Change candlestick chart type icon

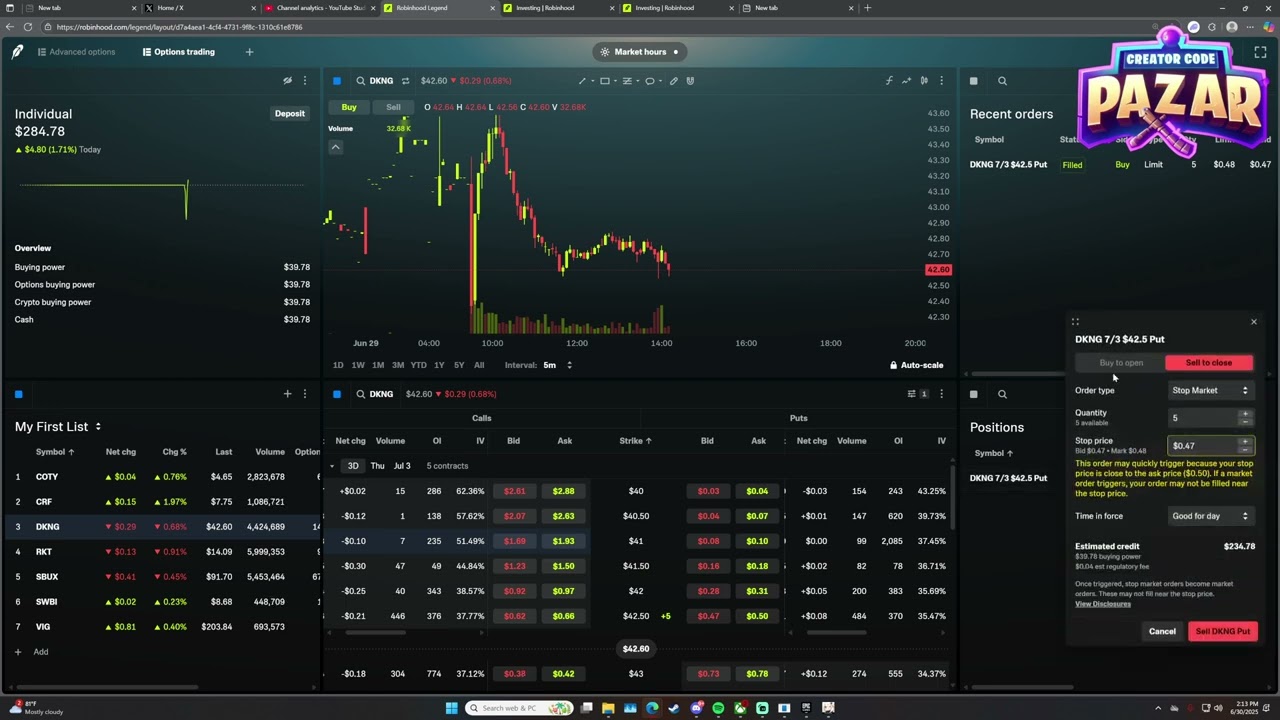click(x=924, y=81)
